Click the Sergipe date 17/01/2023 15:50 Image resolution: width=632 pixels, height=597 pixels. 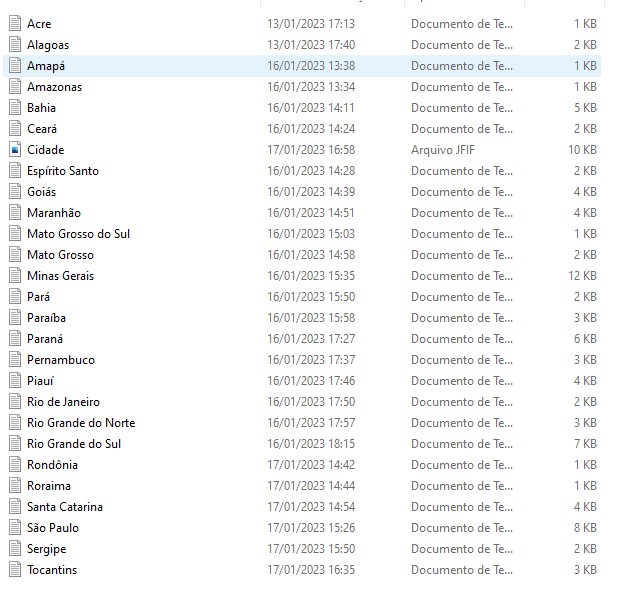(311, 549)
